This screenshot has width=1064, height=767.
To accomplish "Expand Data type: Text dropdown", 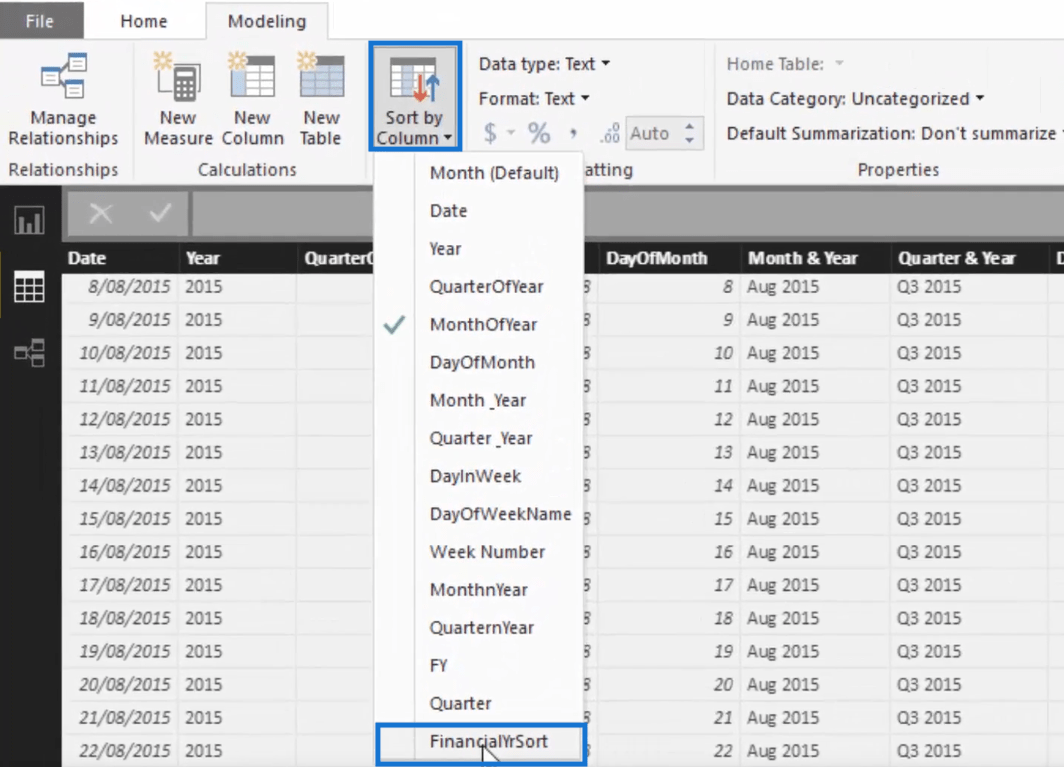I will 544,64.
